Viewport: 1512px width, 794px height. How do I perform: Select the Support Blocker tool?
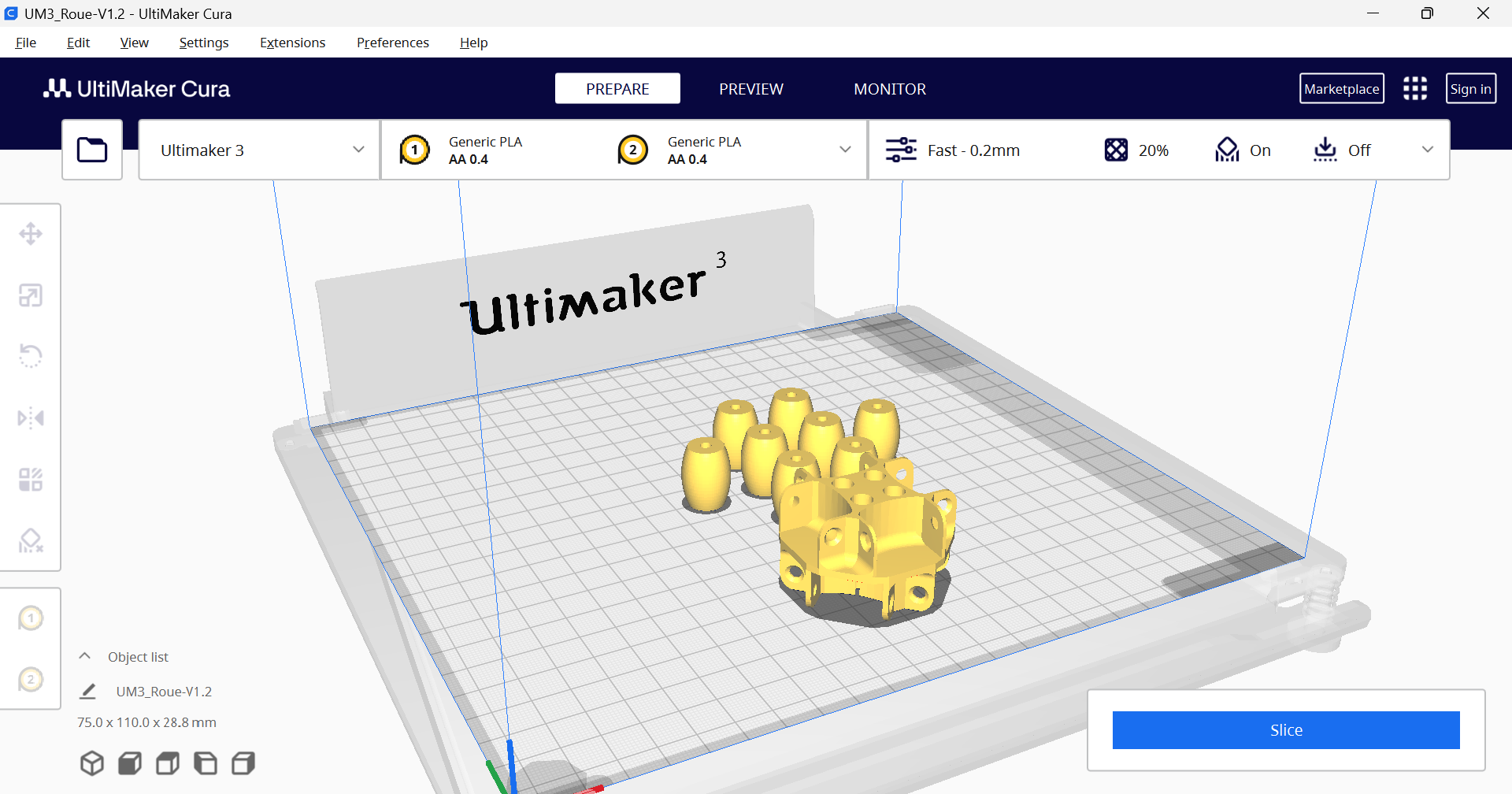click(31, 540)
